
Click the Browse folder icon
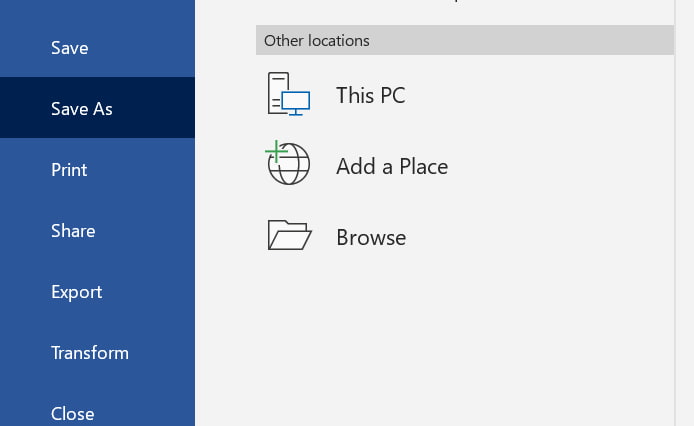tap(289, 235)
